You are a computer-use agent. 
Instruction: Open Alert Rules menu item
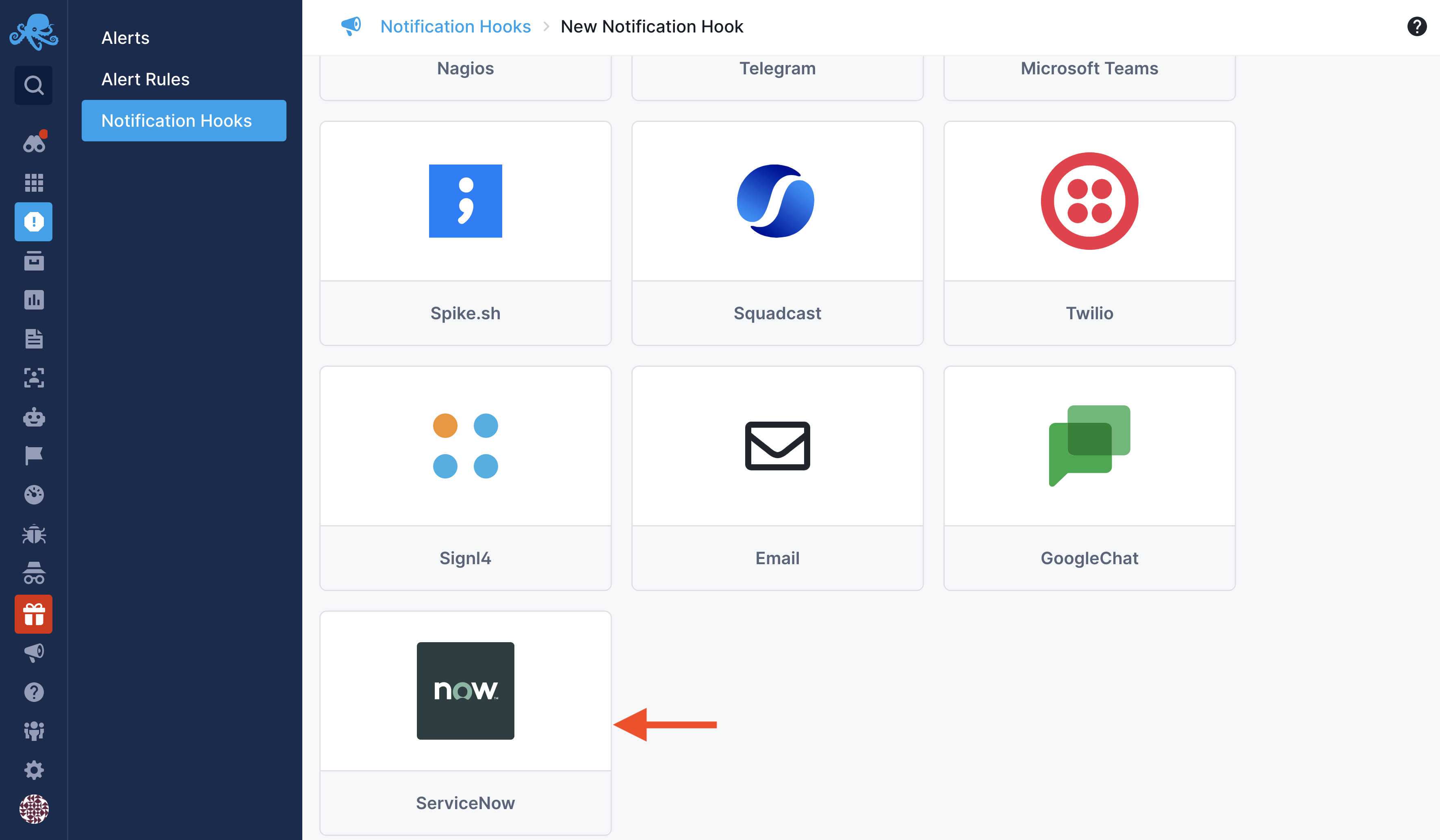point(145,79)
